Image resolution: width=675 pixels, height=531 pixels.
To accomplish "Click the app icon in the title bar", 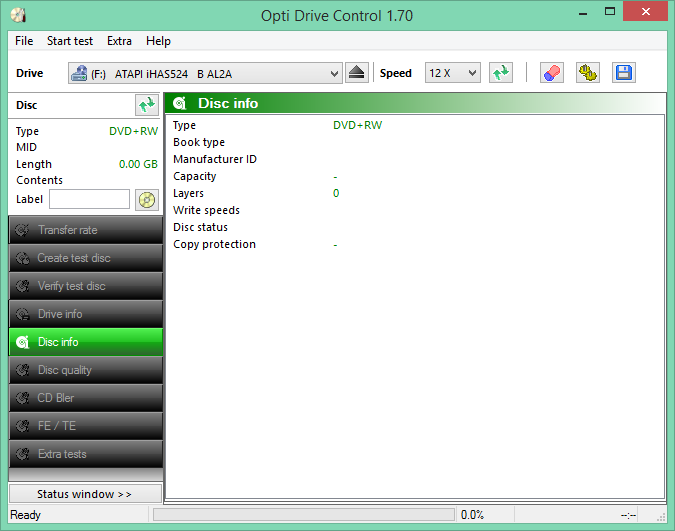I will pyautogui.click(x=19, y=15).
